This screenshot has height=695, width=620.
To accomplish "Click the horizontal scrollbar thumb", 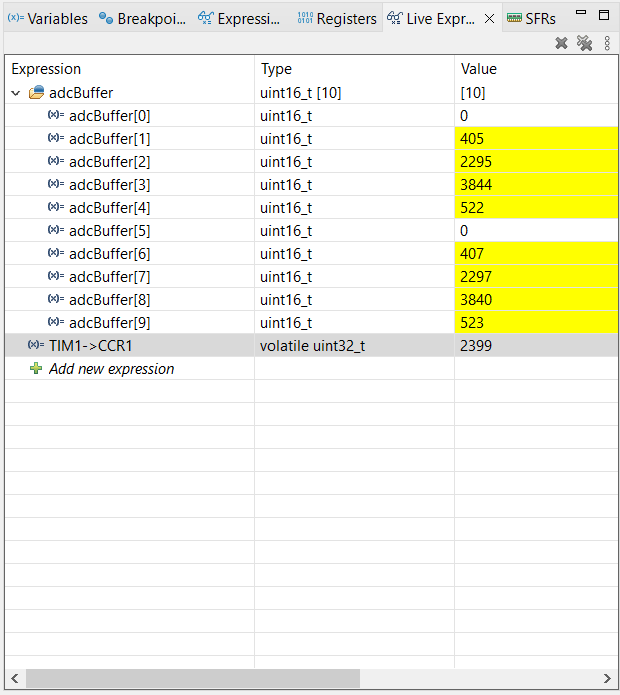I will (x=193, y=678).
